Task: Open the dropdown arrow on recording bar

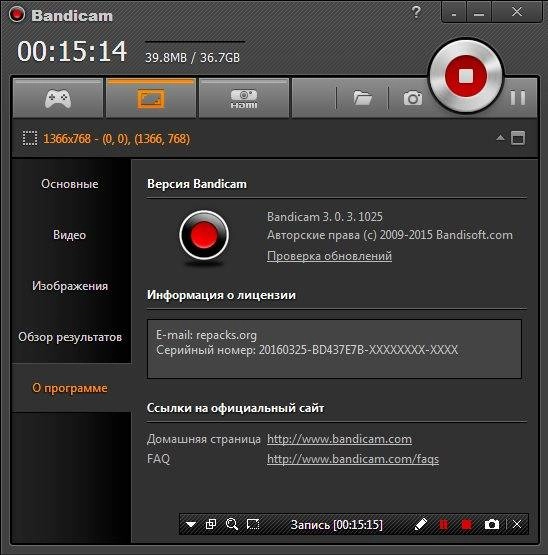Action: [x=190, y=524]
